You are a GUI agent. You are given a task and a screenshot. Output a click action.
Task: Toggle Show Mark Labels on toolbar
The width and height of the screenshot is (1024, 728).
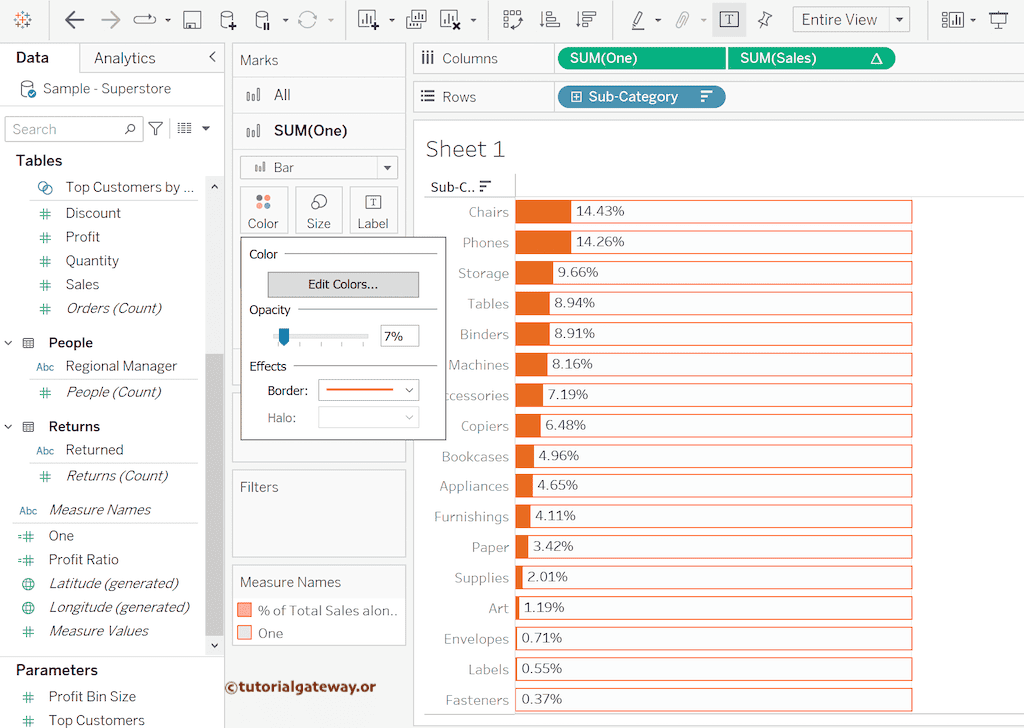coord(730,19)
